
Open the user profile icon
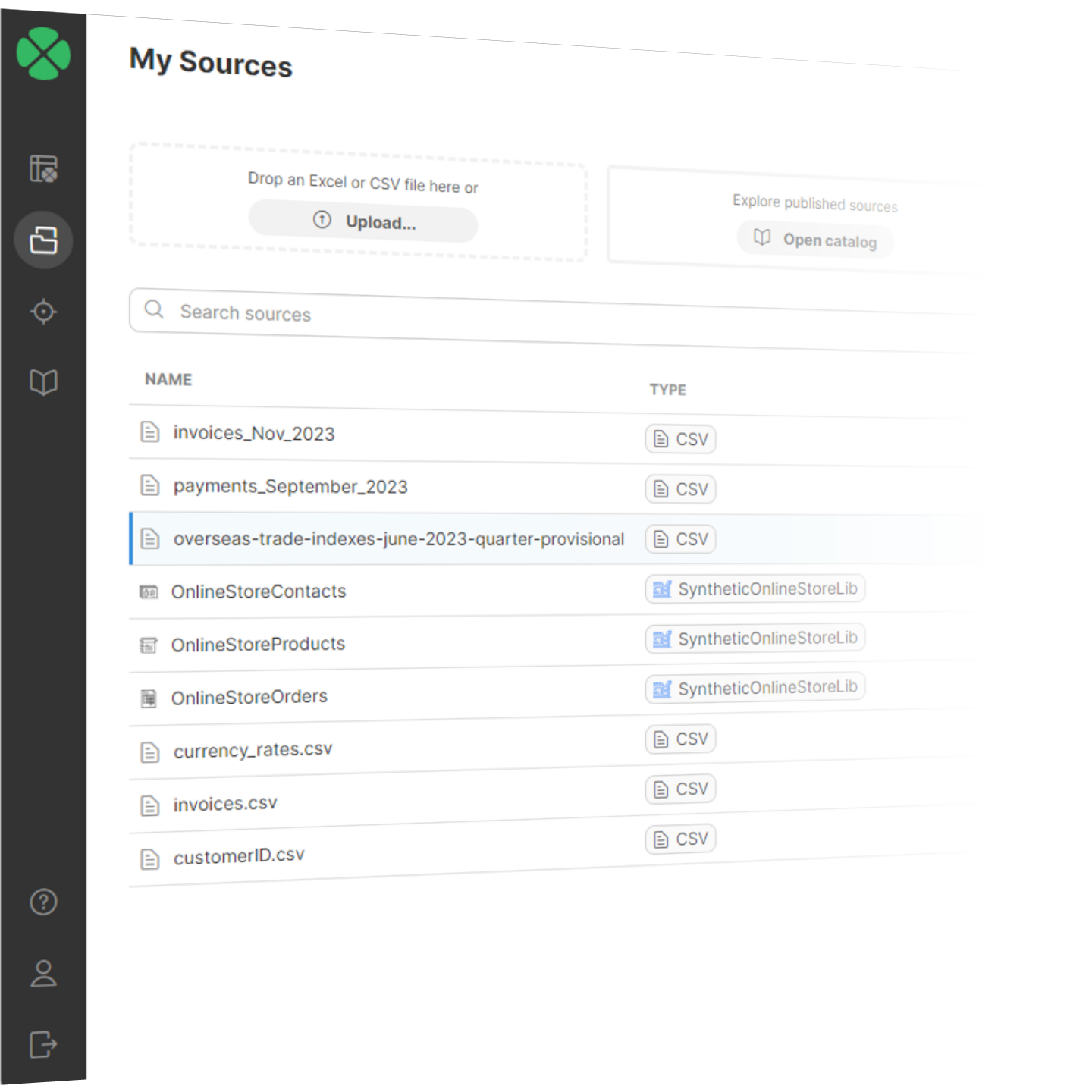[x=43, y=973]
